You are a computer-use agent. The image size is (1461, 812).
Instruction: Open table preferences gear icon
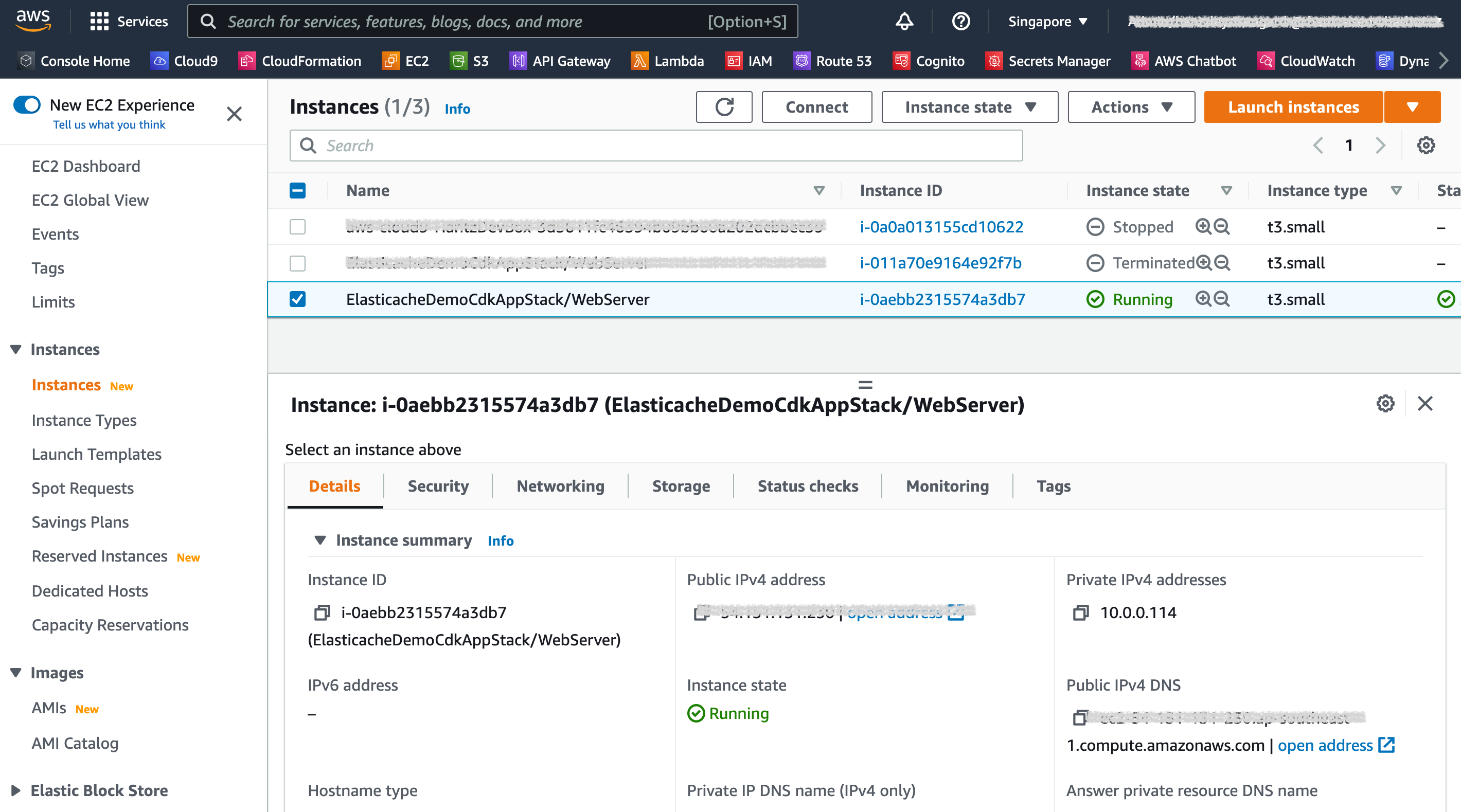(x=1426, y=145)
